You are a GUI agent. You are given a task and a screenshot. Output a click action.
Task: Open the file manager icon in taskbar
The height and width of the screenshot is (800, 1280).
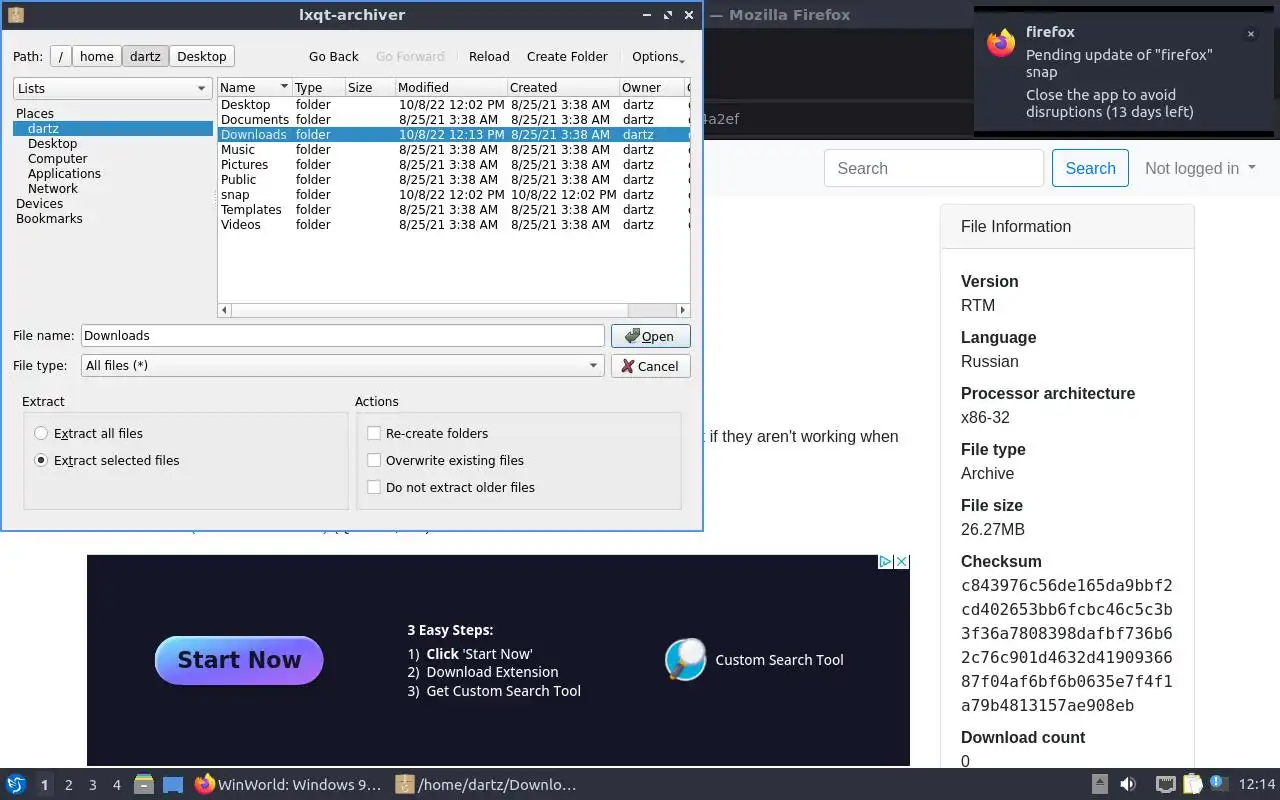143,785
